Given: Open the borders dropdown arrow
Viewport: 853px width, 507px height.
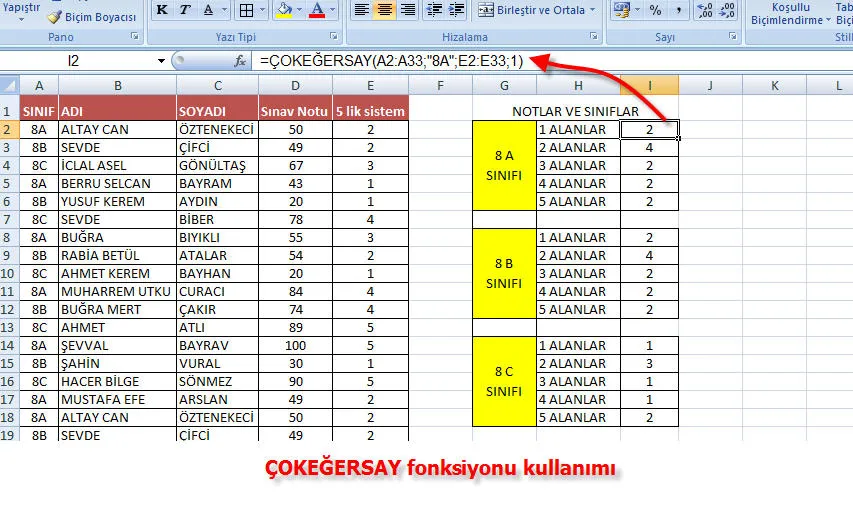Looking at the screenshot, I should point(264,11).
